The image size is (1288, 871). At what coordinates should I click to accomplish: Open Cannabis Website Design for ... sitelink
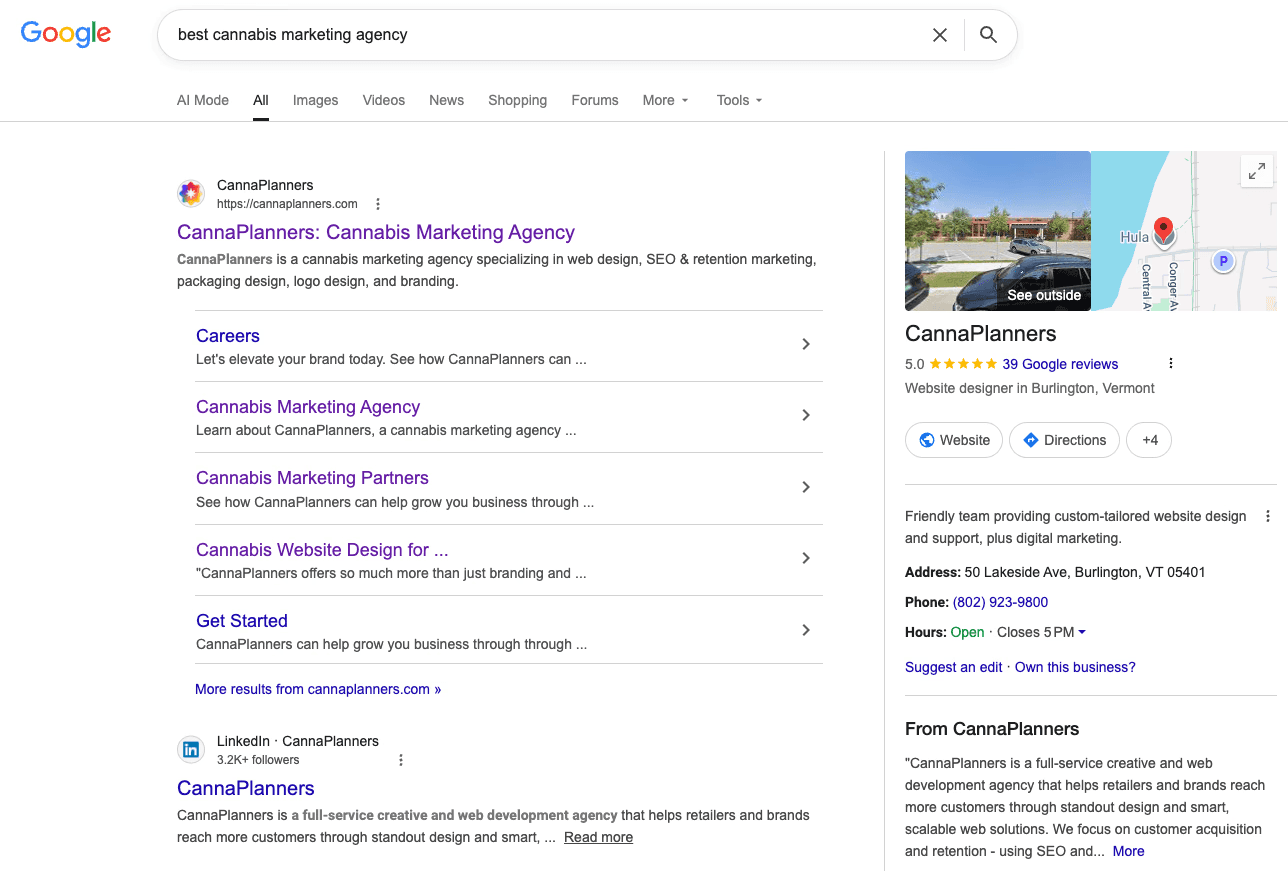click(322, 550)
